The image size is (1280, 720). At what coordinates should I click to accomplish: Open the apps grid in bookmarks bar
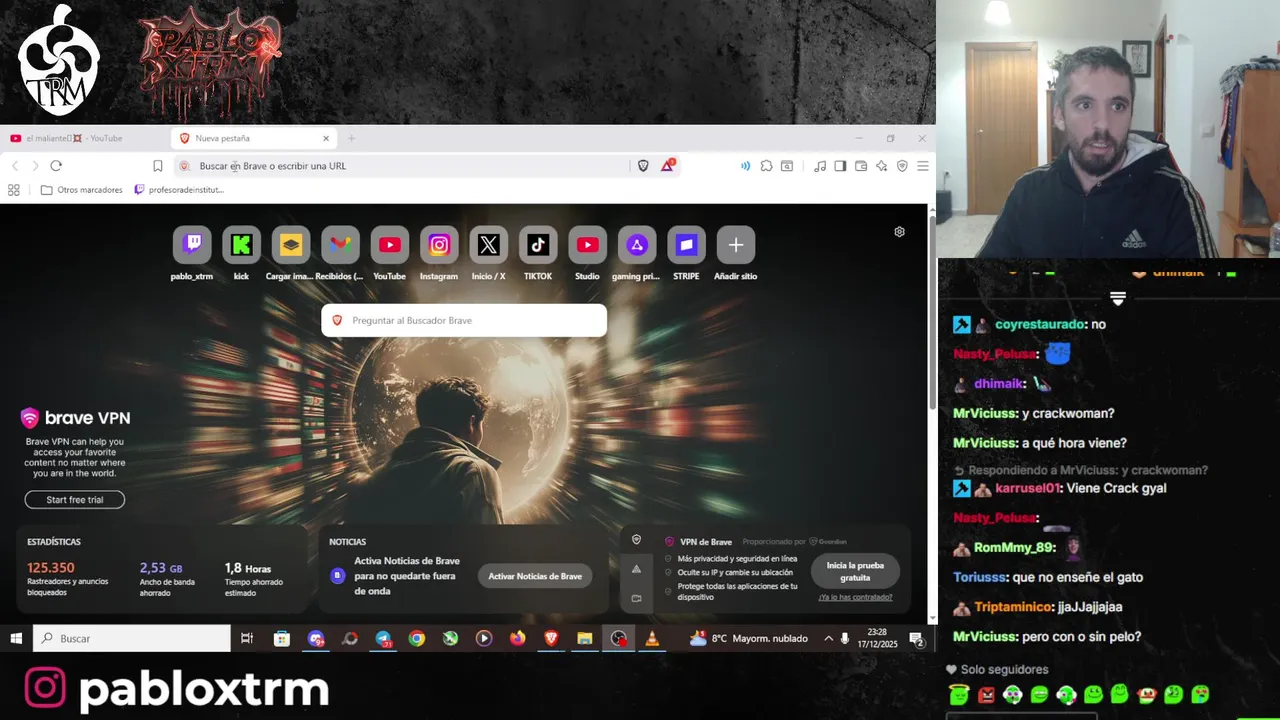(14, 190)
